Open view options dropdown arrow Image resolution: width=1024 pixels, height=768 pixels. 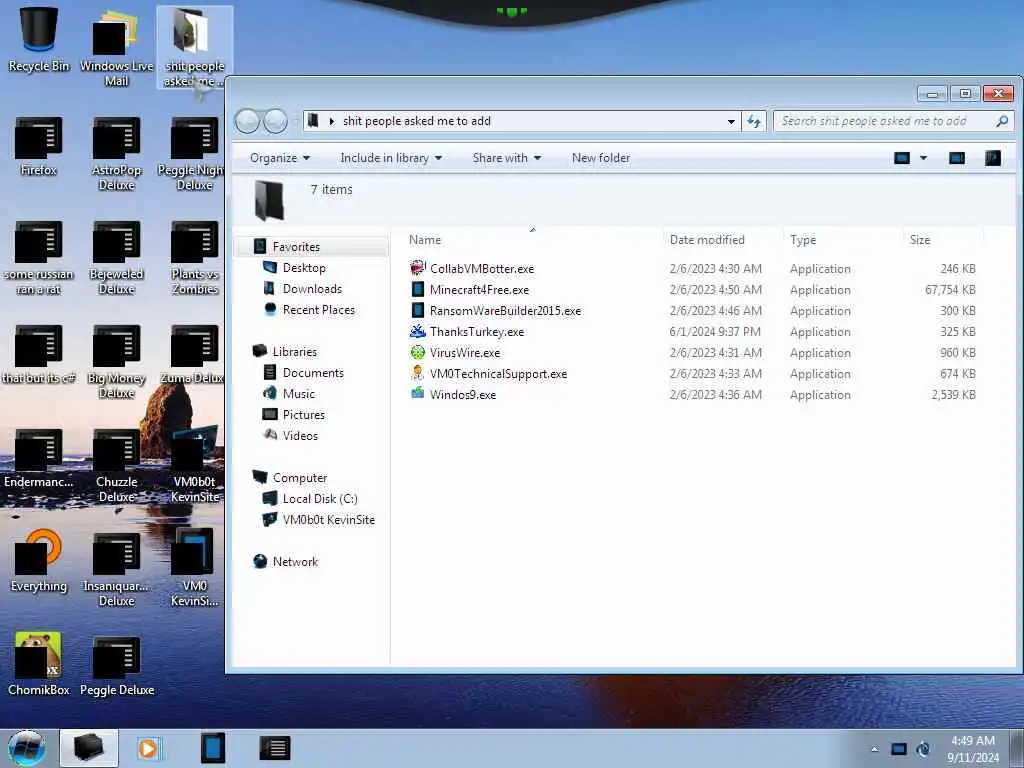click(x=923, y=158)
